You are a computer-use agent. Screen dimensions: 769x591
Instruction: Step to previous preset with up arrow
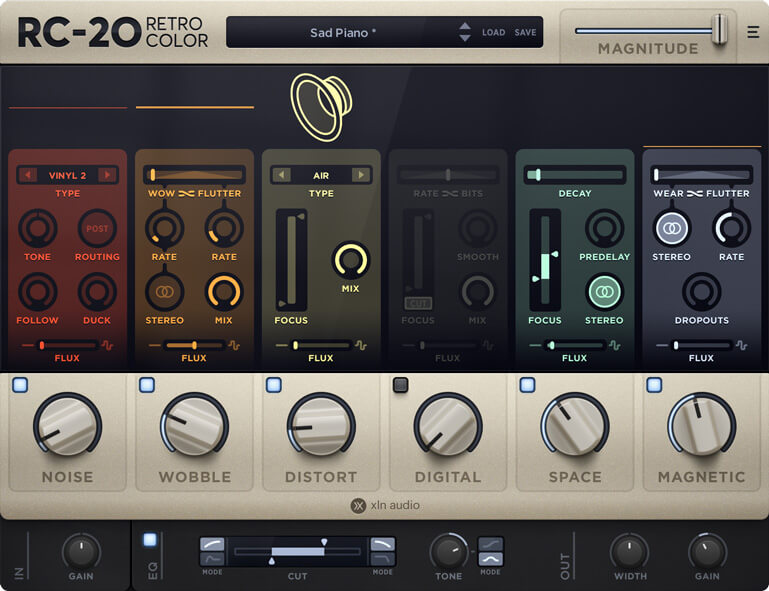point(465,26)
